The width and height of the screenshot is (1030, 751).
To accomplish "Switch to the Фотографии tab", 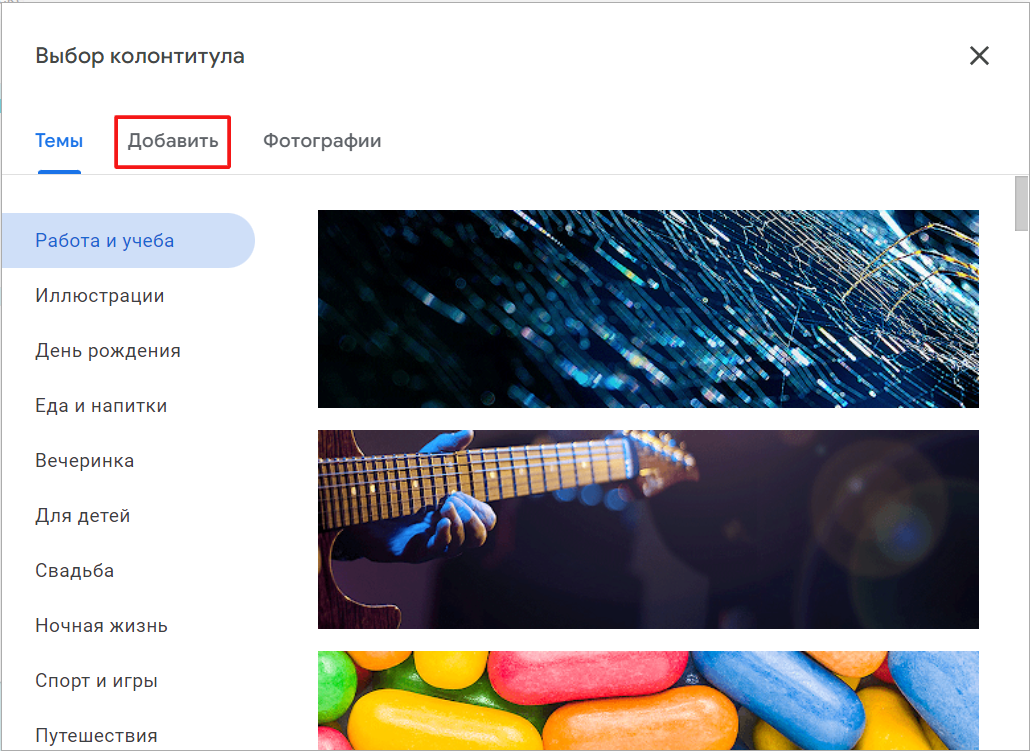I will pos(321,141).
